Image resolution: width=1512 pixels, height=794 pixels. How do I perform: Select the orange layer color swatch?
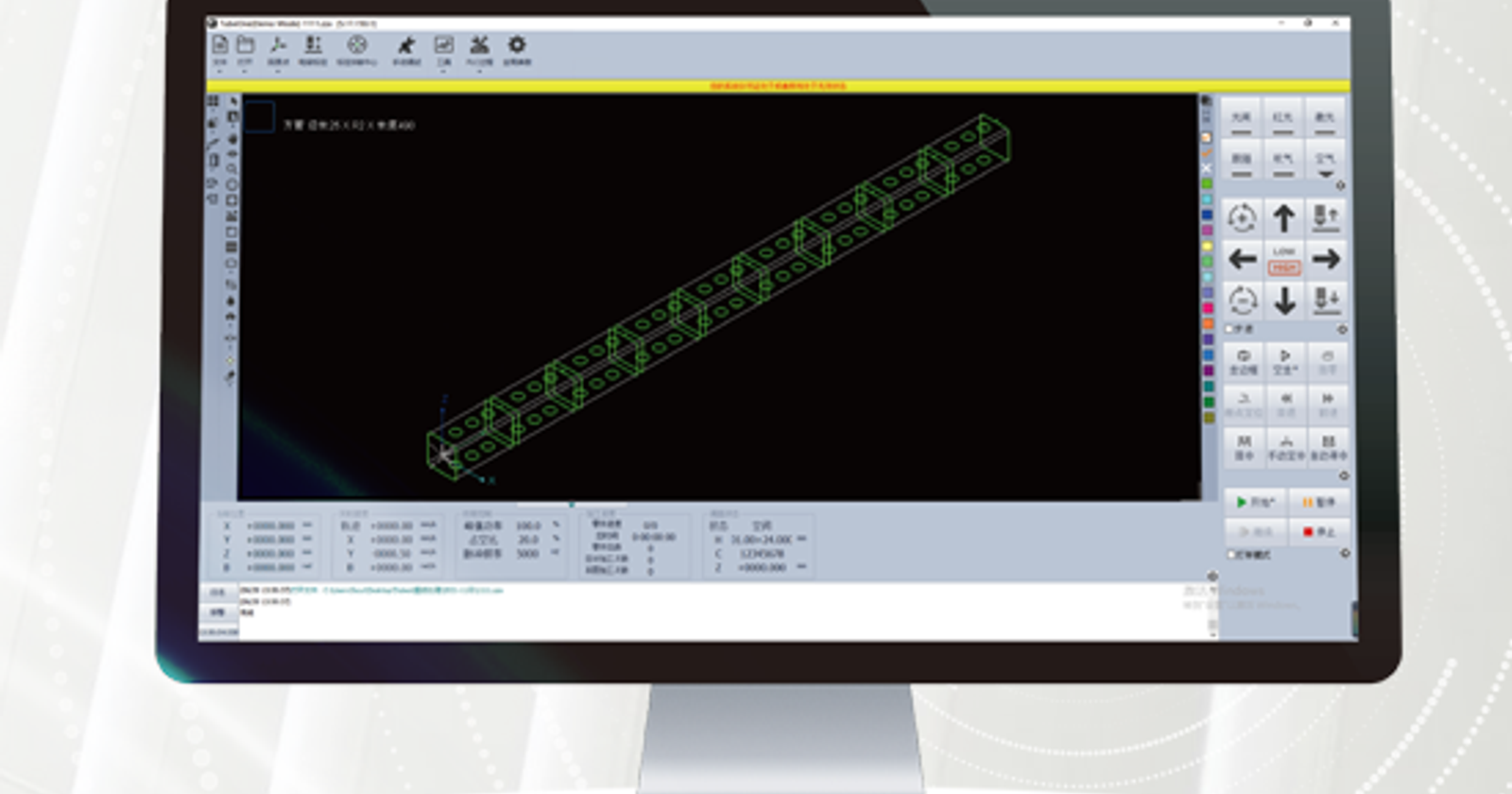pyautogui.click(x=1208, y=324)
